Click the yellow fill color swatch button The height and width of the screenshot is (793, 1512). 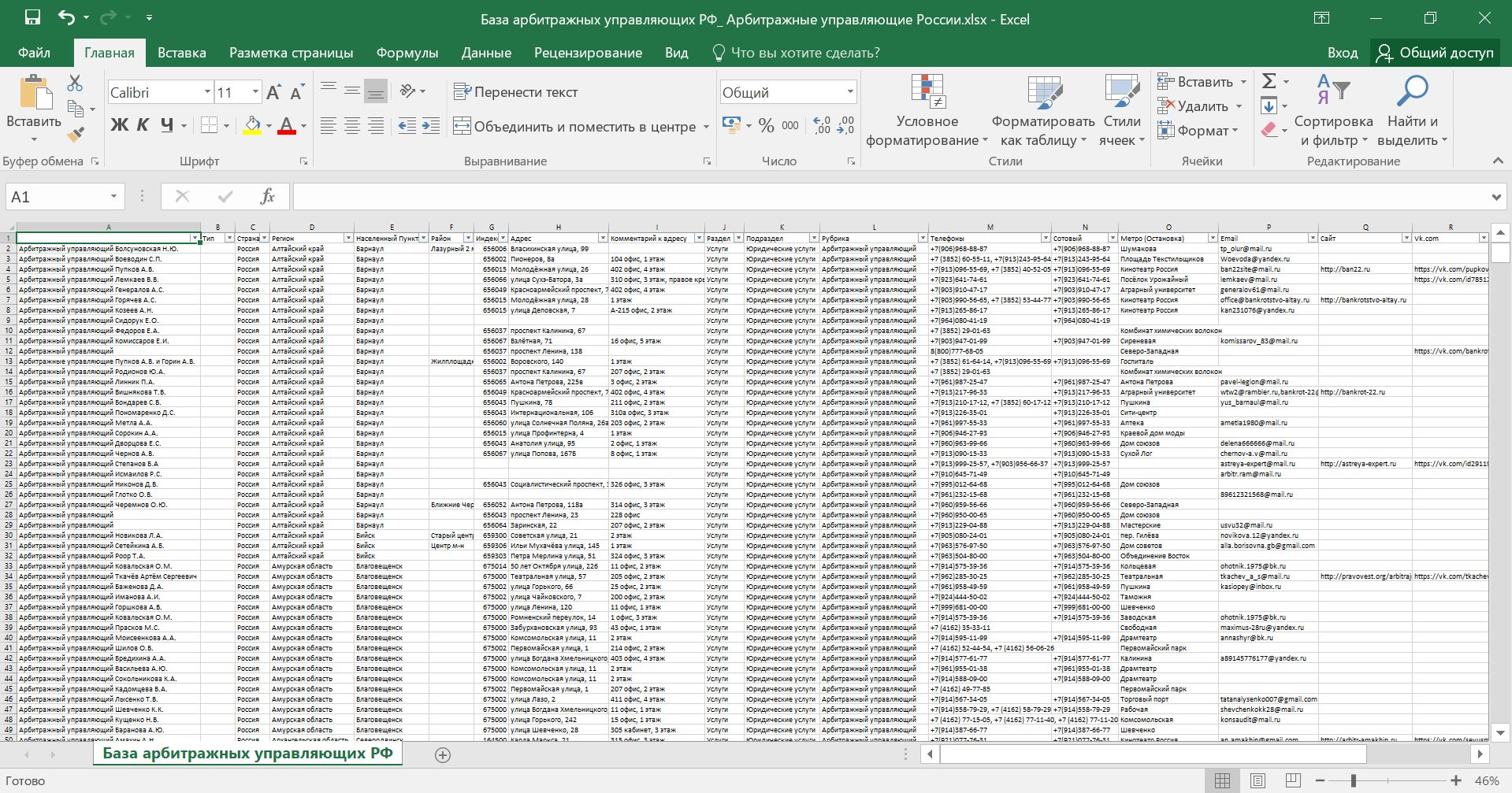251,125
